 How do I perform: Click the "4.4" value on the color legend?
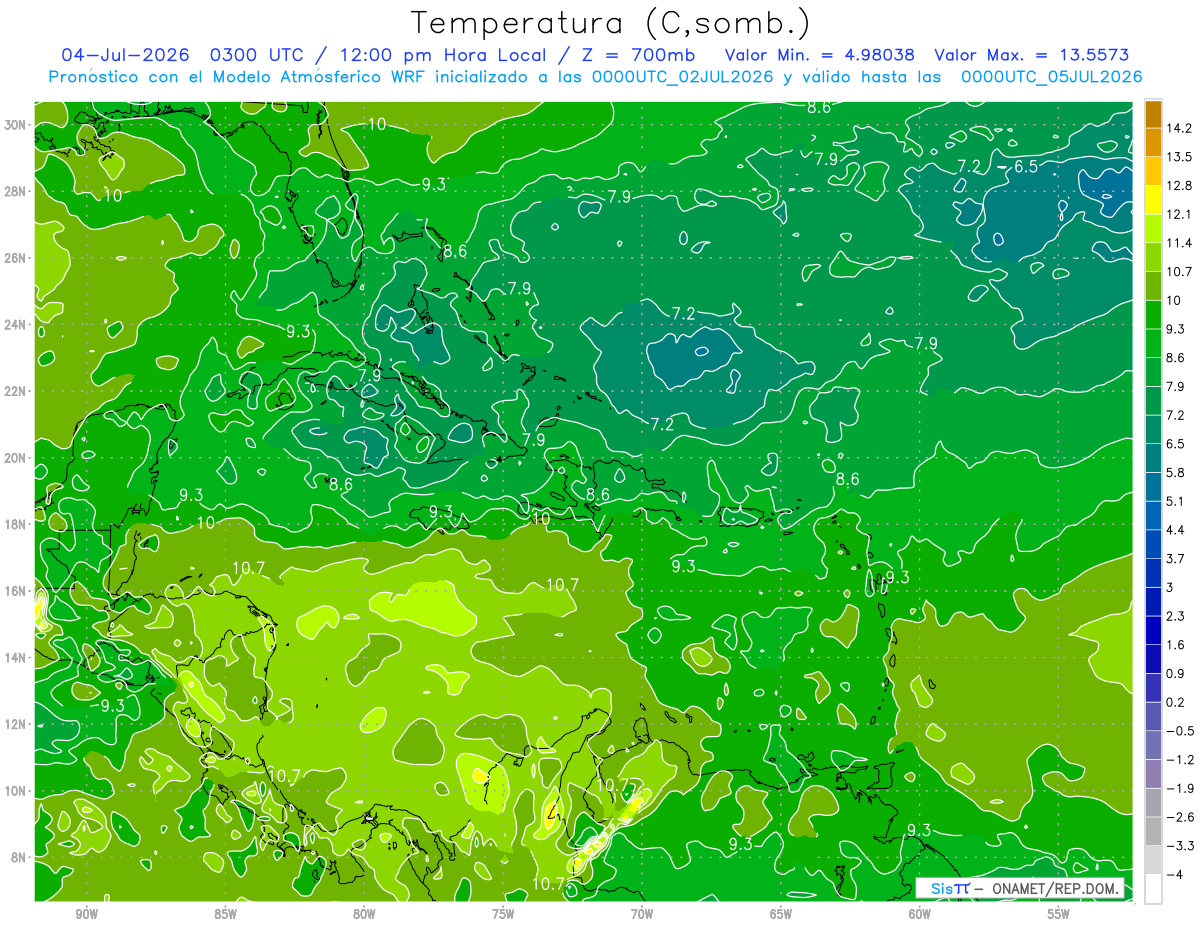pyautogui.click(x=1176, y=530)
